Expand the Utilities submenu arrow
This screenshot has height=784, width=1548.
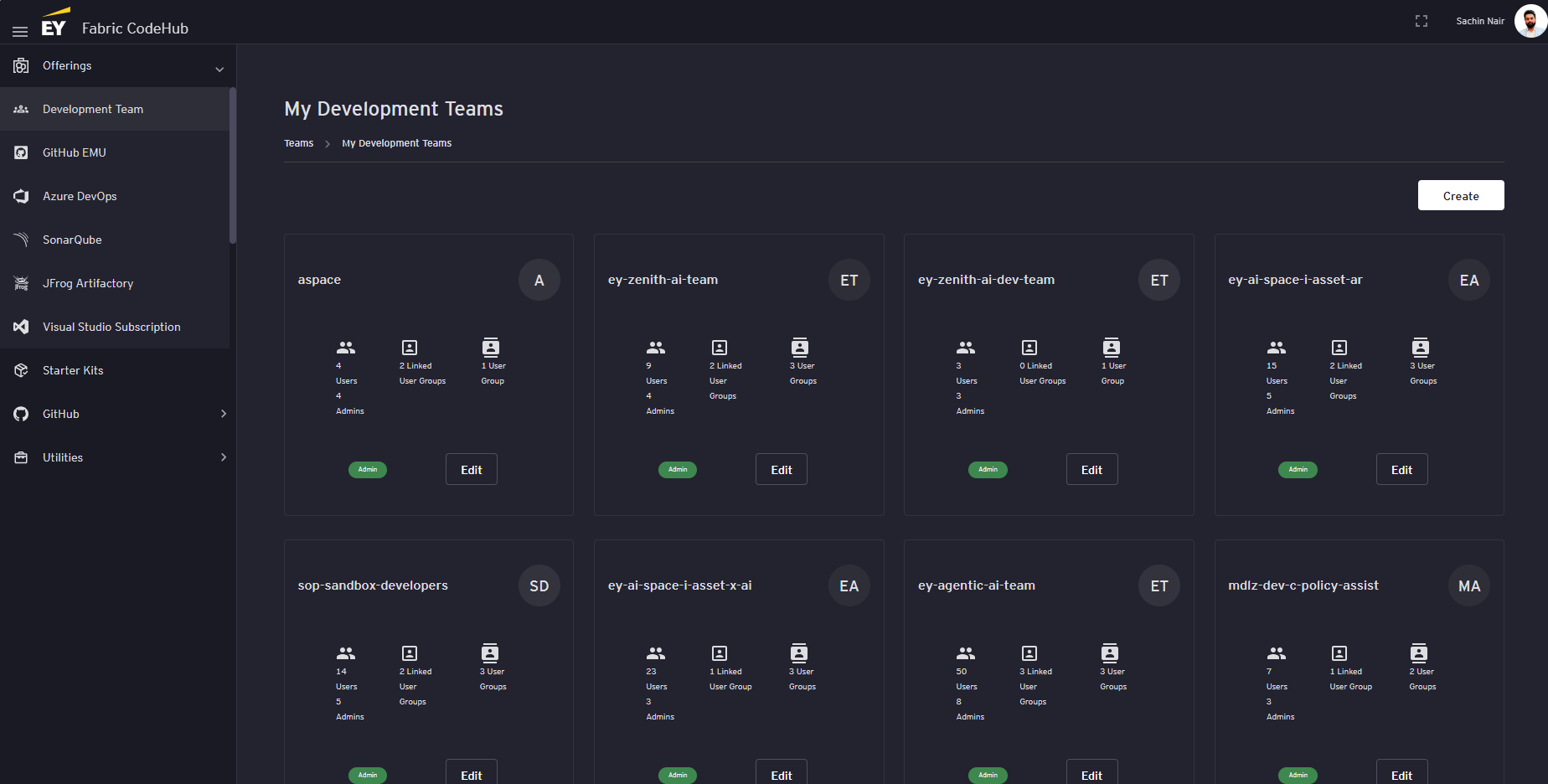coord(223,457)
